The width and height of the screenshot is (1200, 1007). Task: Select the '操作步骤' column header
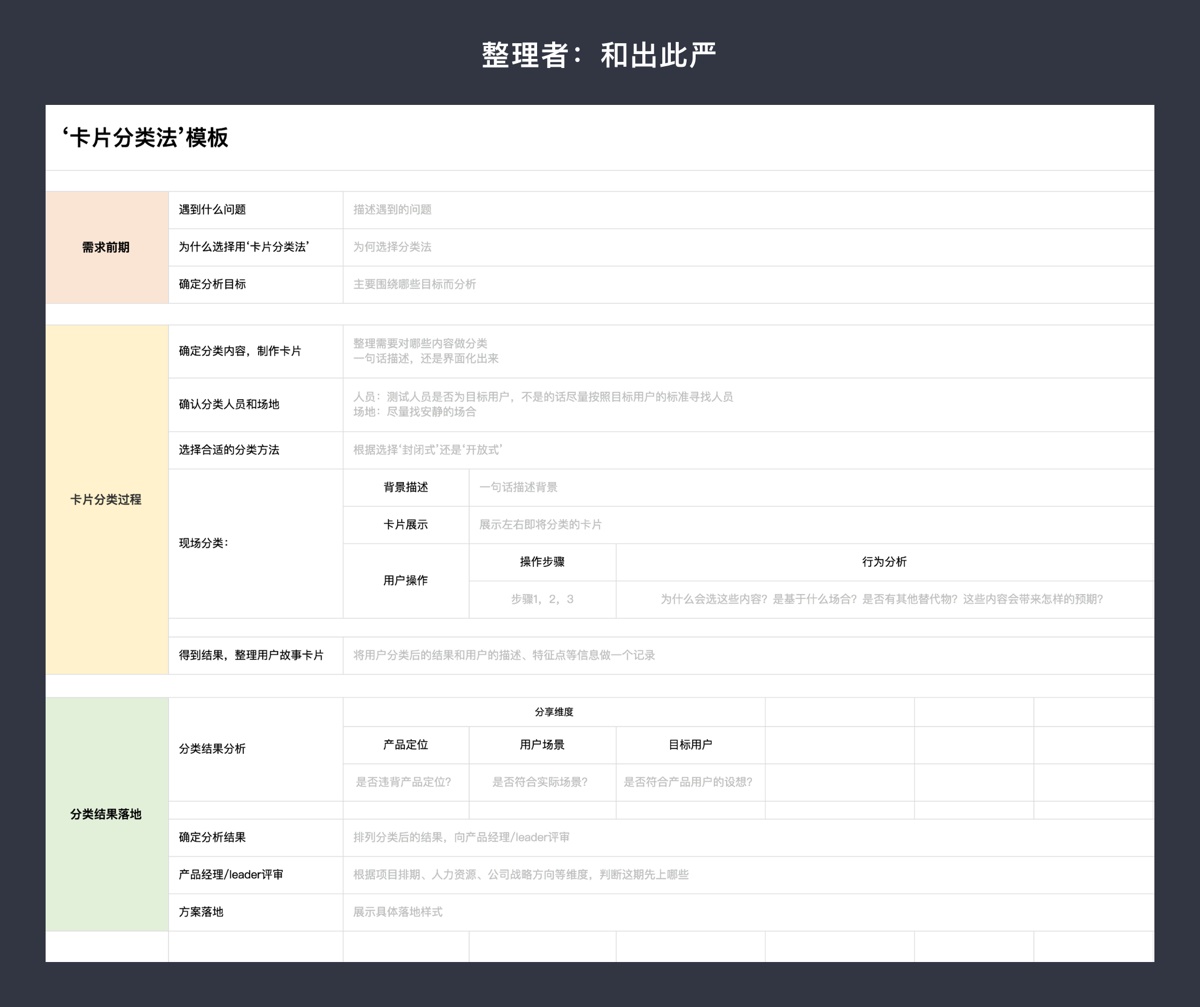coord(543,562)
